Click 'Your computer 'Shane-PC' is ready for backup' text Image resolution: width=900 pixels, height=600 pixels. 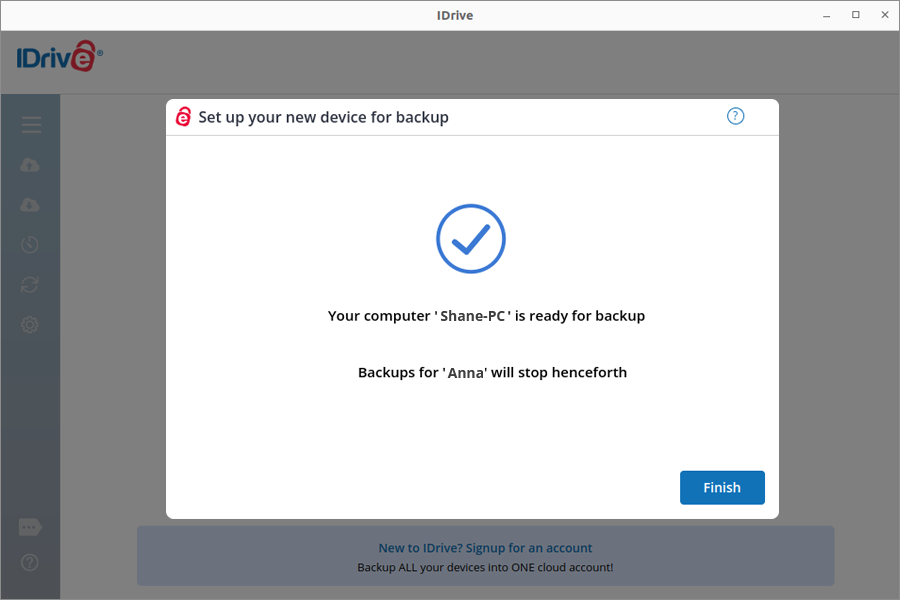(486, 316)
